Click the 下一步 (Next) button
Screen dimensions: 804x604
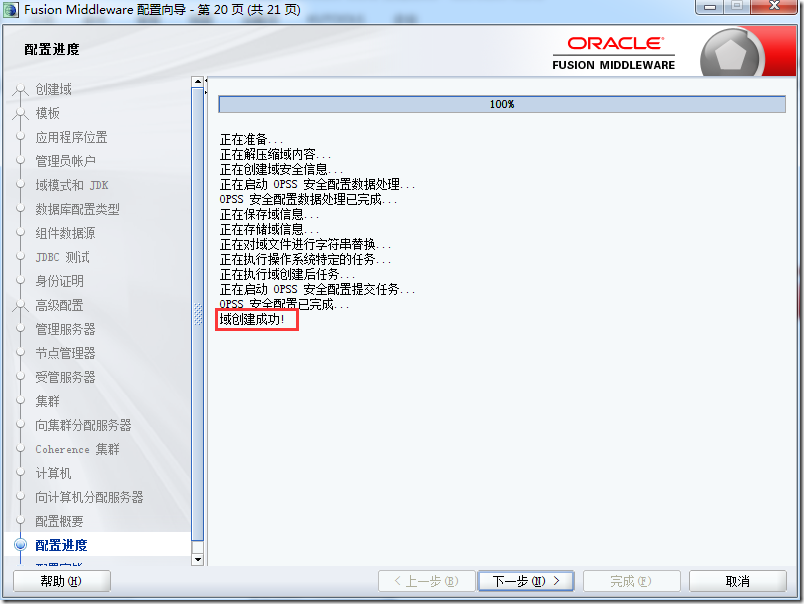[526, 581]
